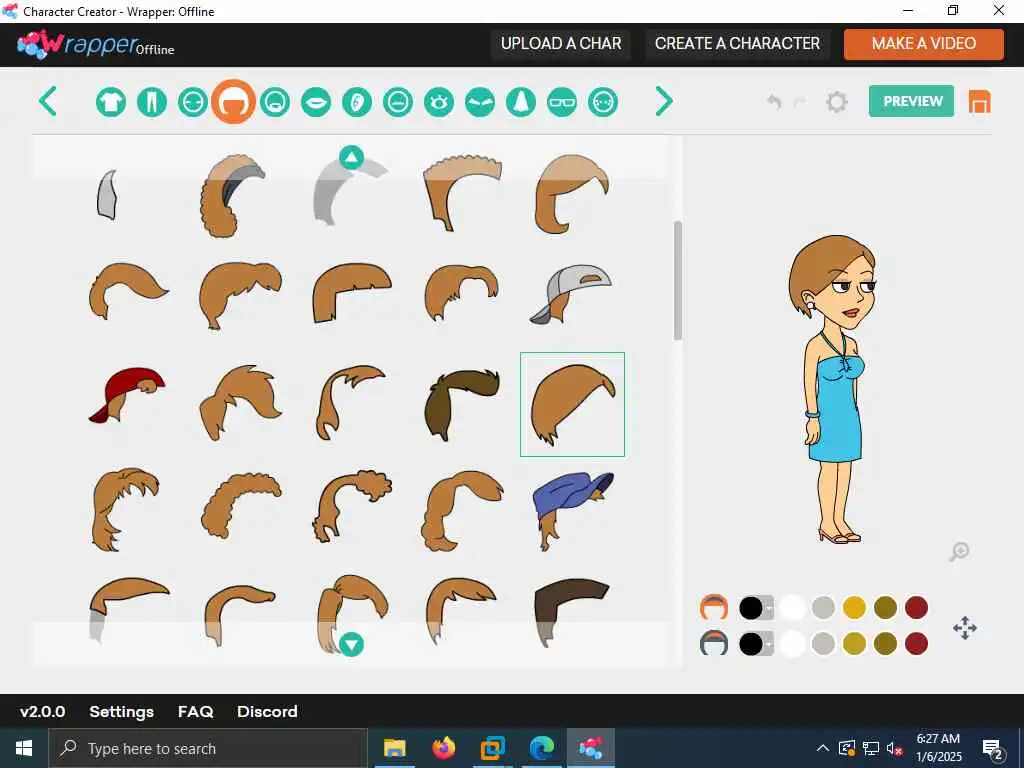This screenshot has height=768, width=1024.
Task: Open the Windows Start menu
Action: point(24,748)
